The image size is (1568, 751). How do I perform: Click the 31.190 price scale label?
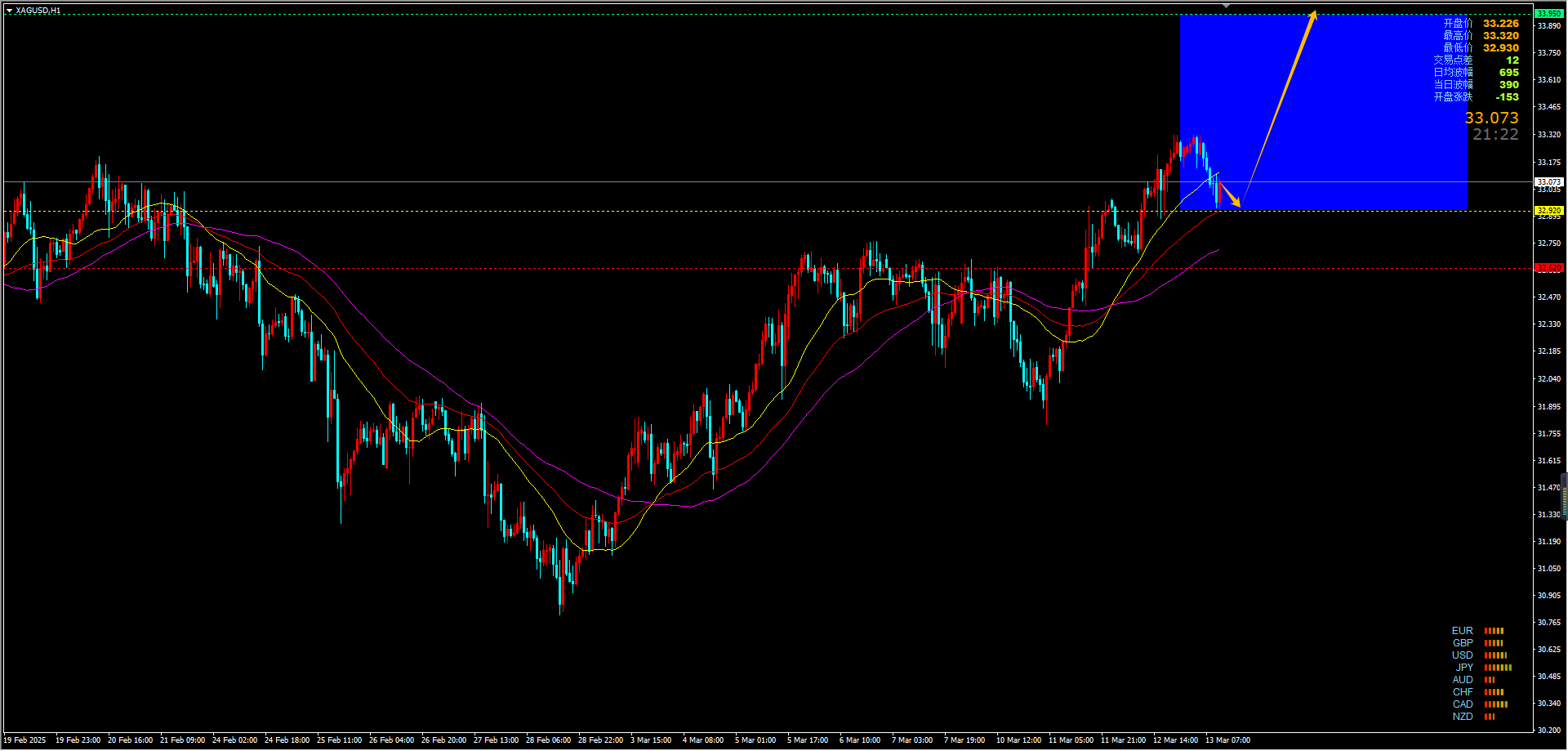click(1549, 542)
